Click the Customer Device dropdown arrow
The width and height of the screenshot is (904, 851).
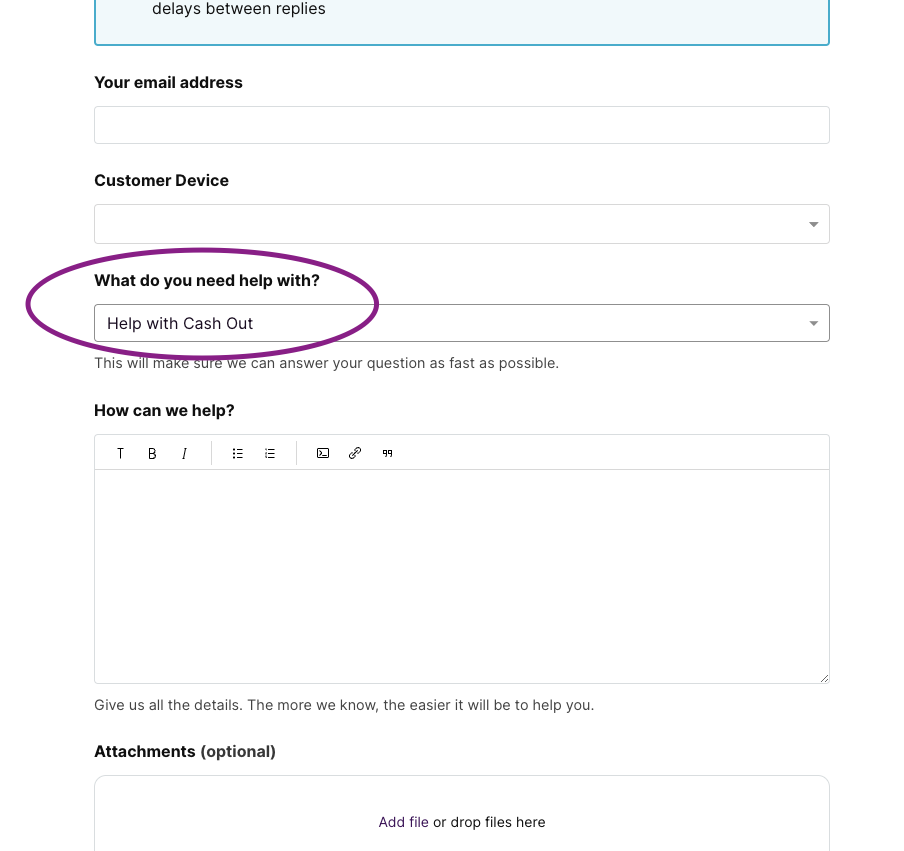pos(813,224)
